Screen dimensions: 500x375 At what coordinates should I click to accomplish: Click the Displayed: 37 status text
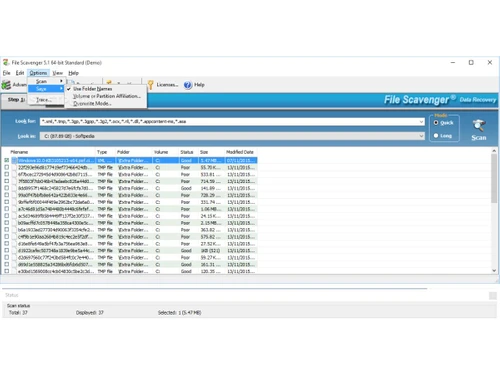click(90, 313)
